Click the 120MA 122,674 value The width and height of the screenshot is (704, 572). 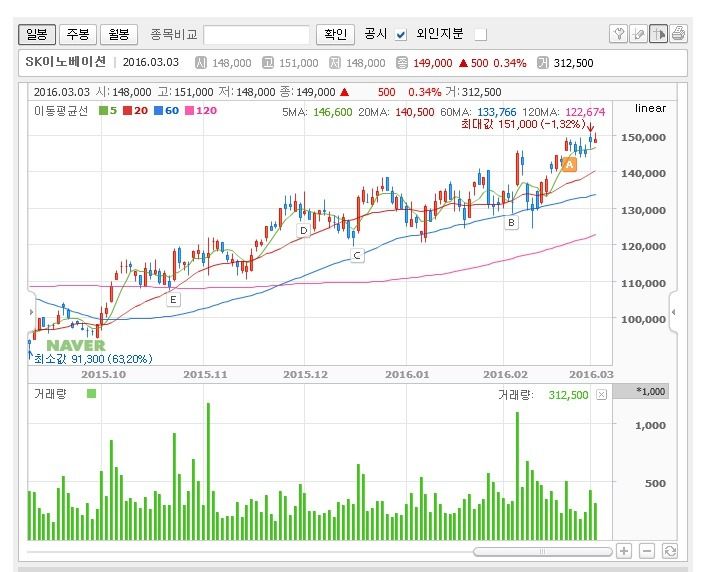click(x=585, y=112)
